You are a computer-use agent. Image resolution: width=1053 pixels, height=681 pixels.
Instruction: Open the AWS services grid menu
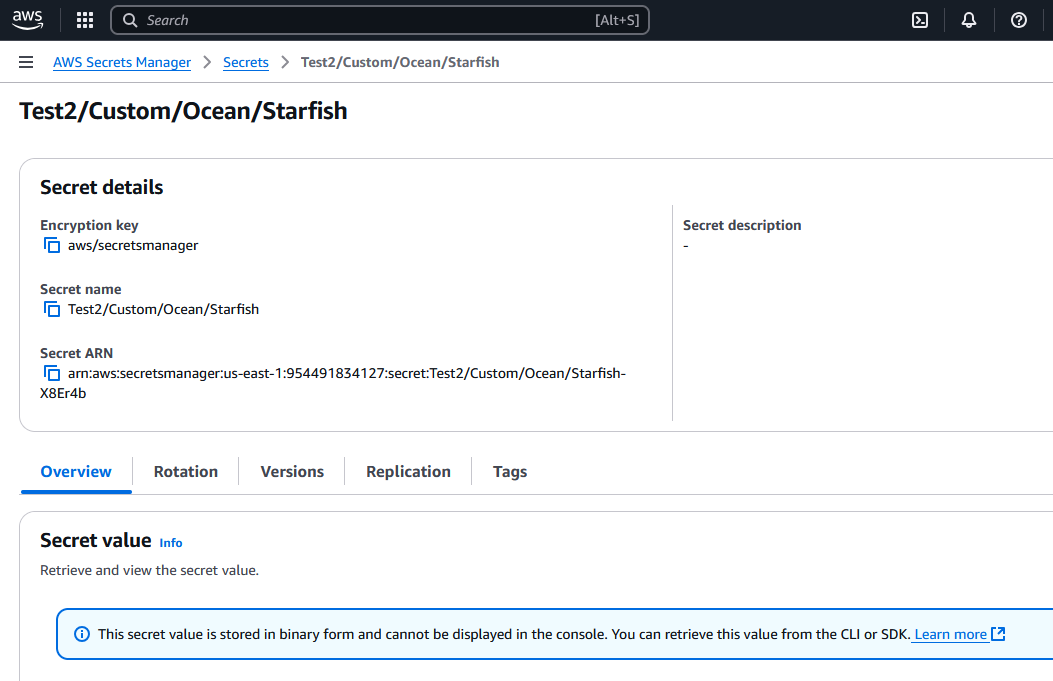[85, 20]
